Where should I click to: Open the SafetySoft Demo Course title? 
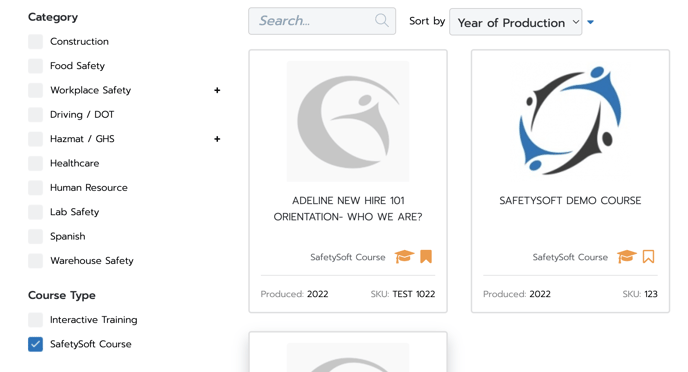click(570, 200)
